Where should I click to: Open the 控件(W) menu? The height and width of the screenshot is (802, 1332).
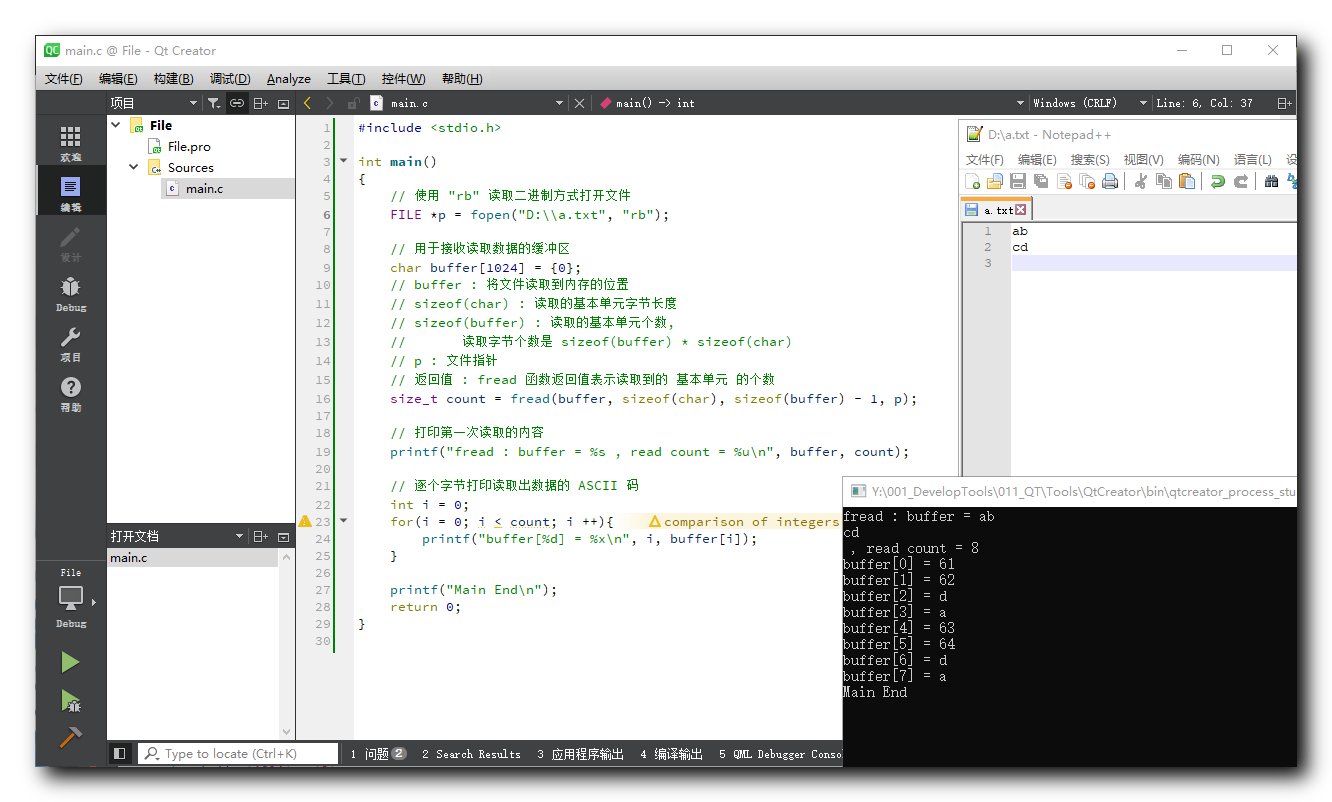click(403, 79)
